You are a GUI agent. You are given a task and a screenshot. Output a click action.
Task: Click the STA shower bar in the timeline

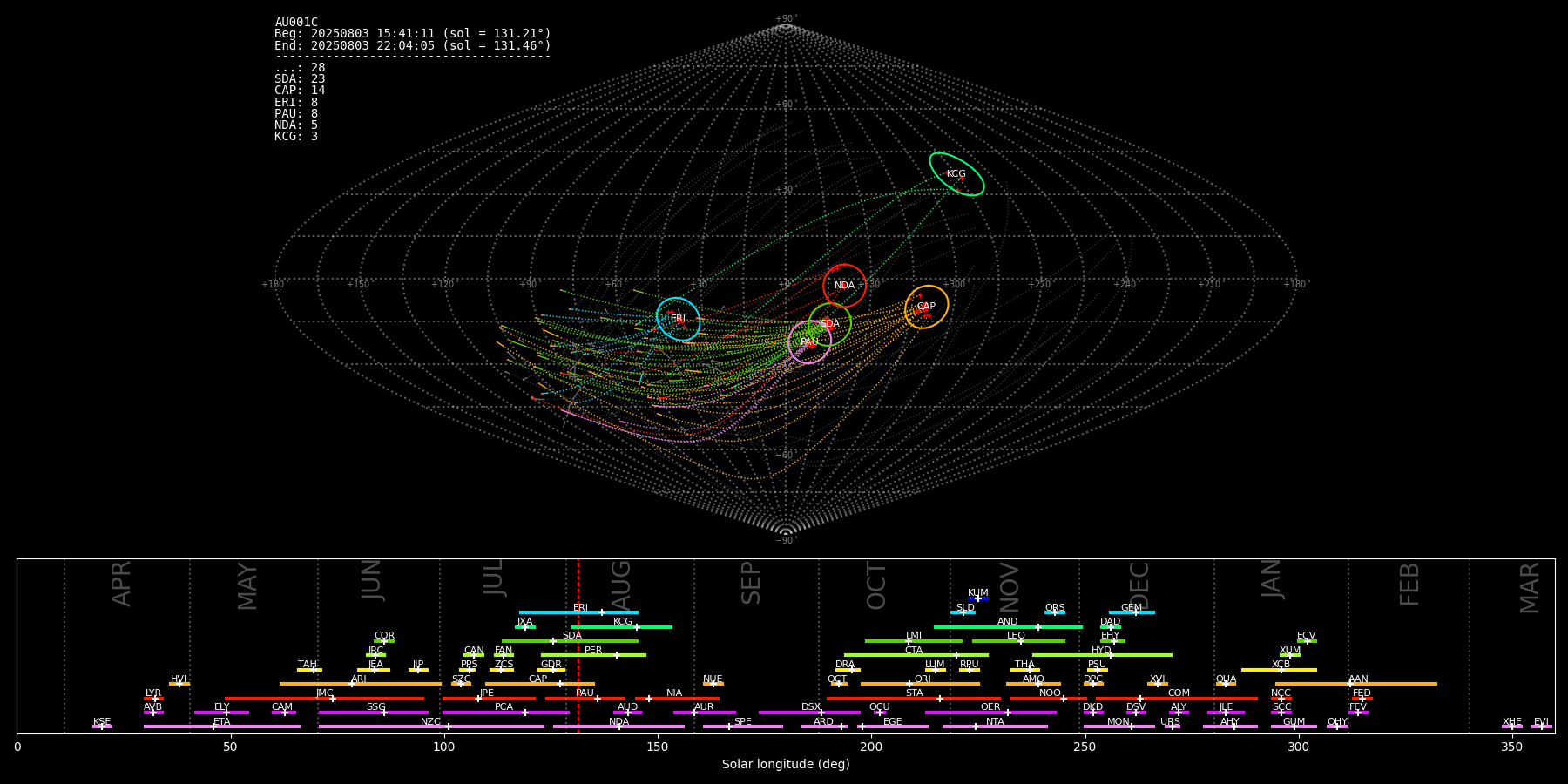pos(914,699)
